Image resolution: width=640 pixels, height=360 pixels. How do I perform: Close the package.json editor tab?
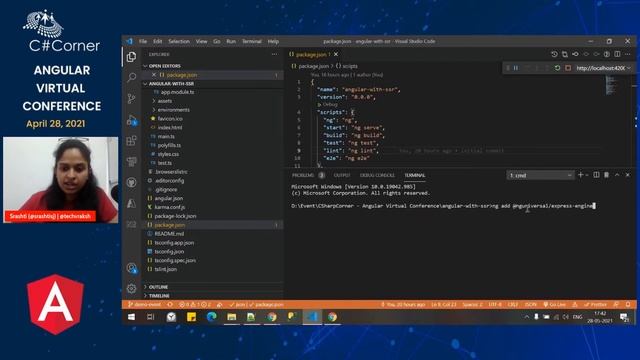click(336, 54)
